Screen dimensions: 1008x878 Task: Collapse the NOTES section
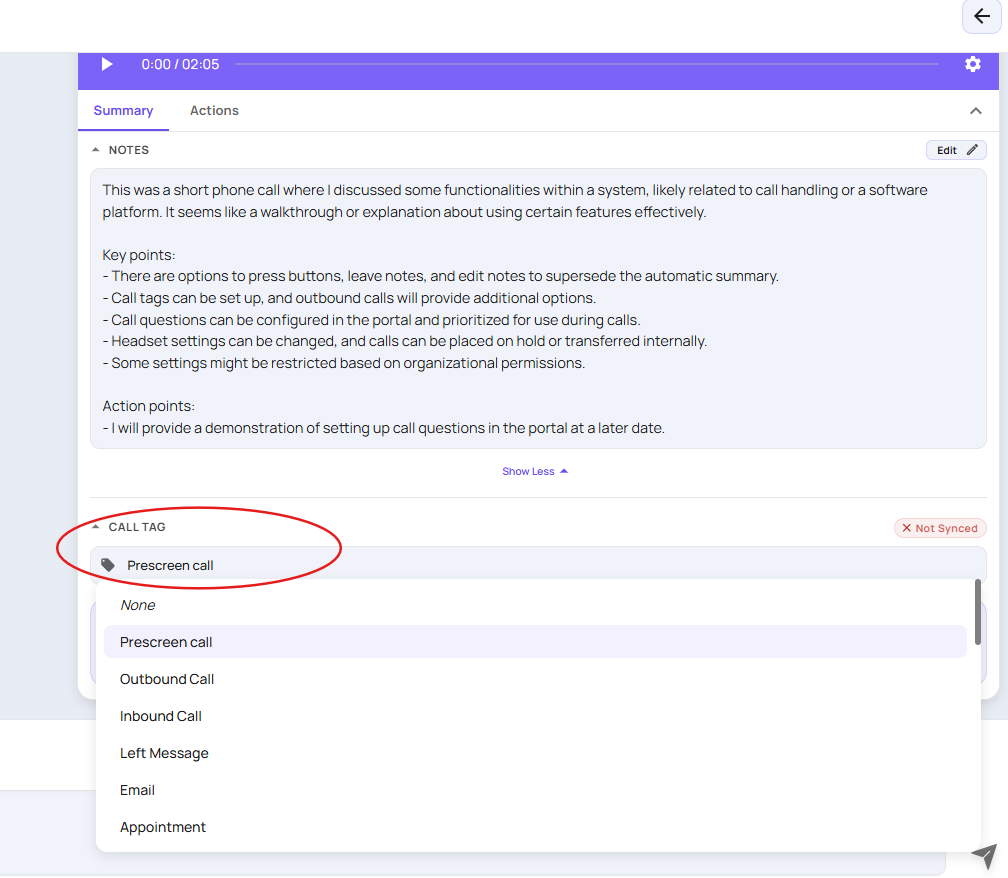click(96, 150)
